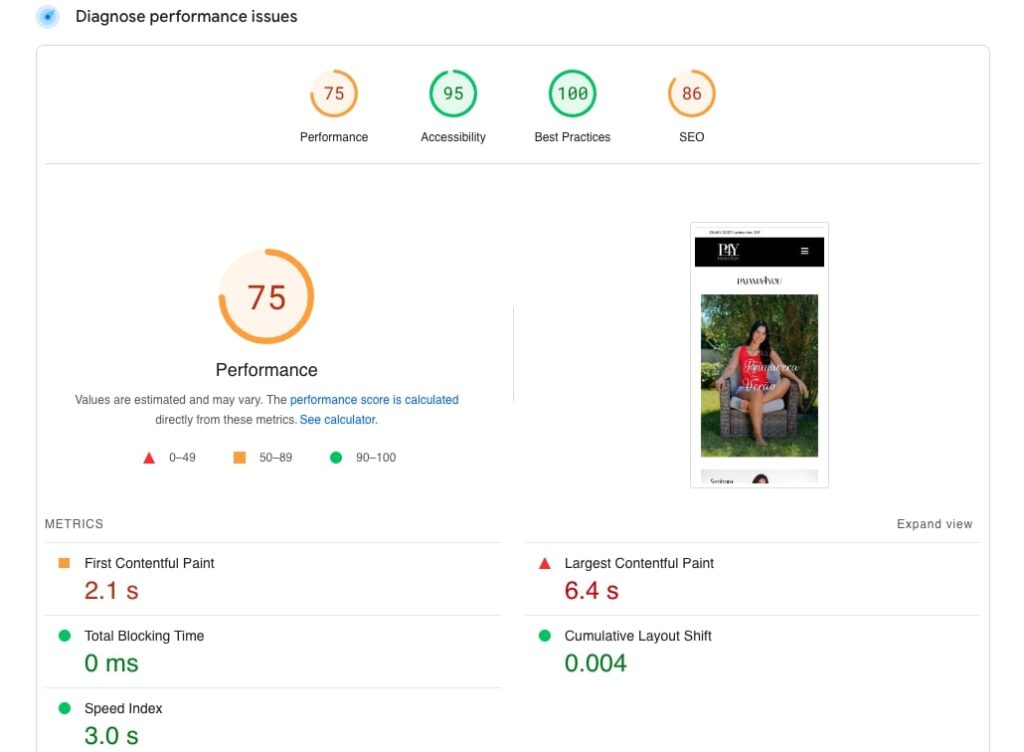
Task: Click the orange square 50–89 legend icon
Action: click(x=239, y=458)
